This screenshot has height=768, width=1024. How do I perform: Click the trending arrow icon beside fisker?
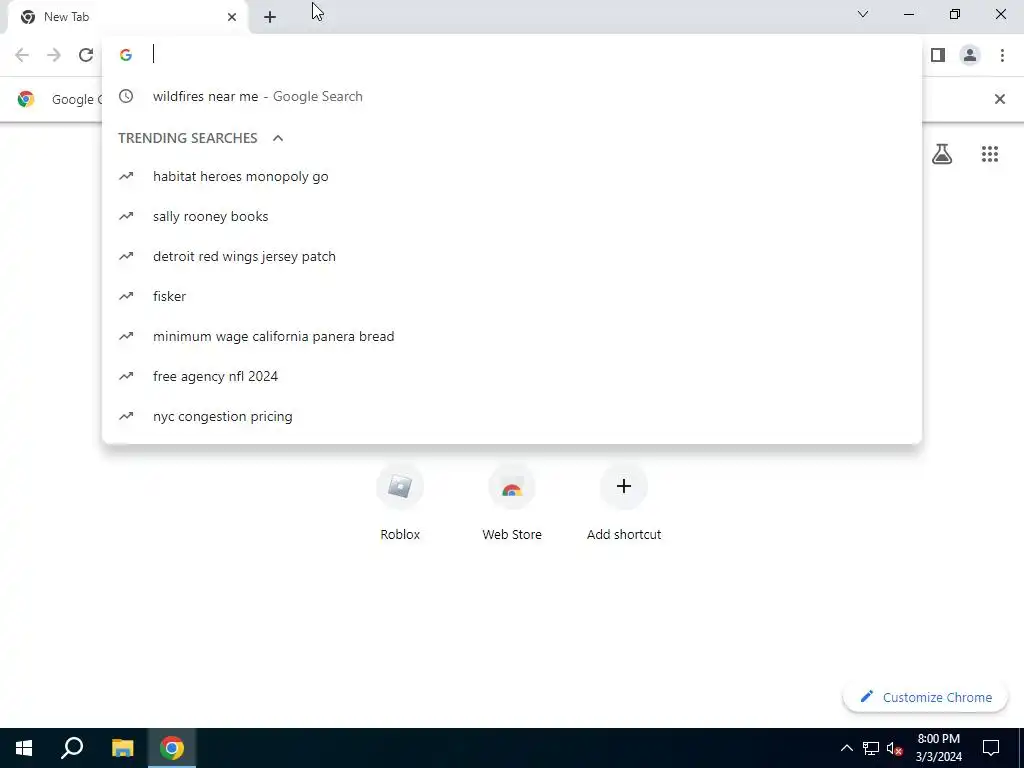coord(126,296)
